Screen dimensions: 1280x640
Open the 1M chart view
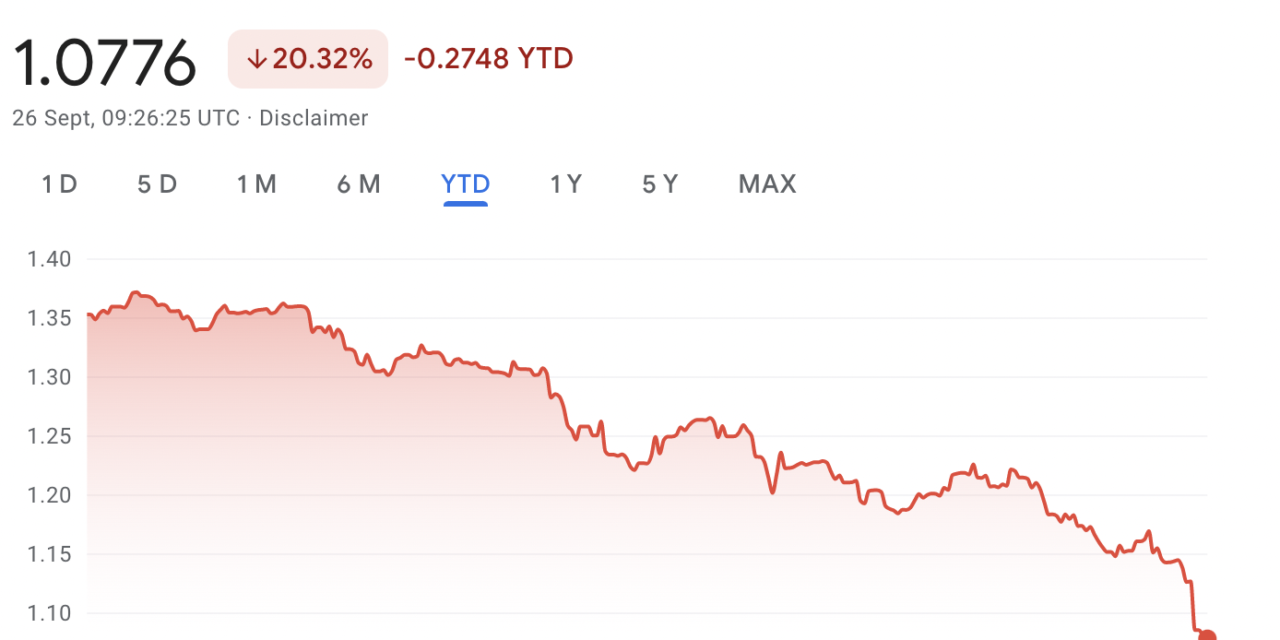(257, 184)
